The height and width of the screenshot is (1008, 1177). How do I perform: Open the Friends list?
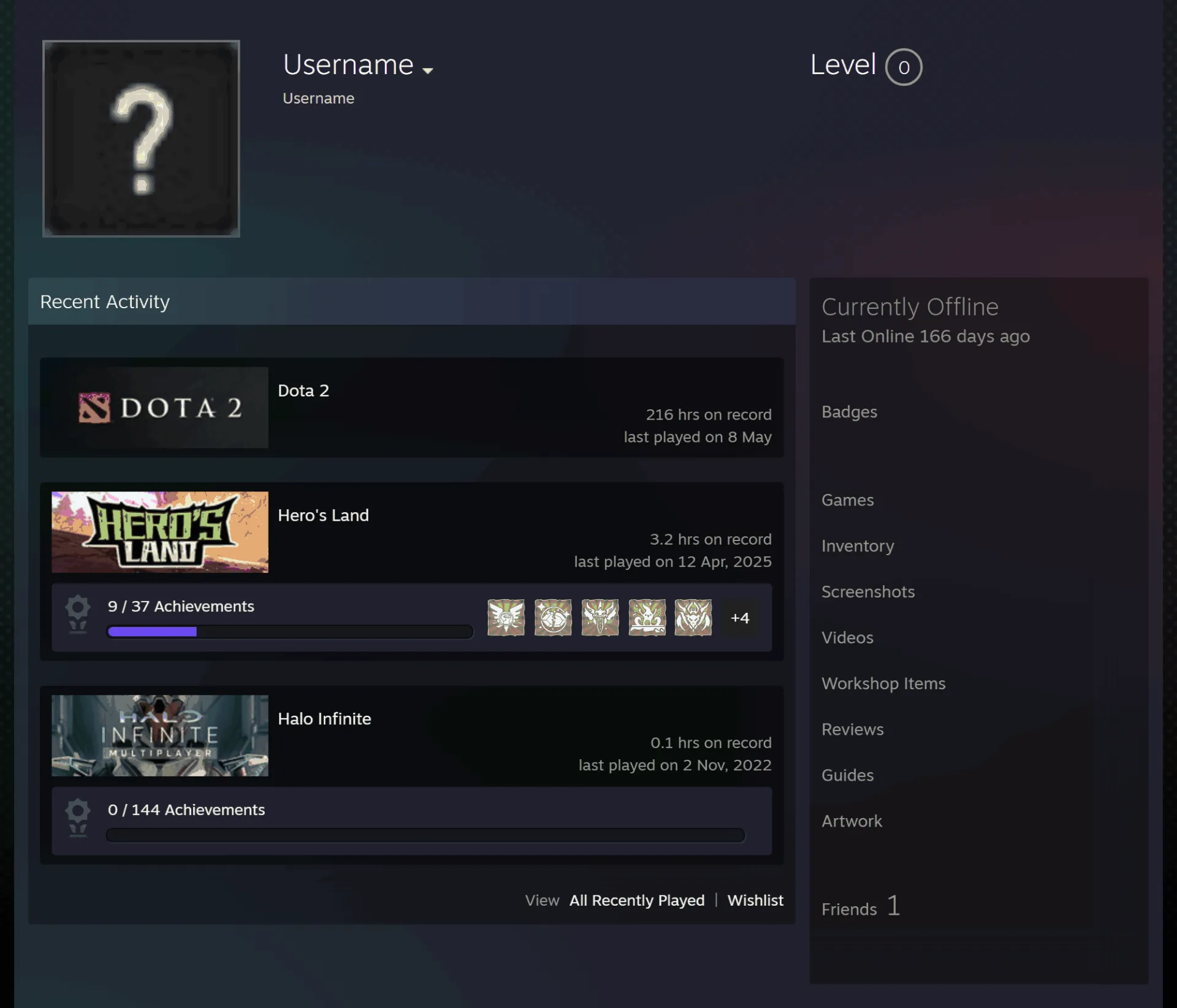[849, 909]
